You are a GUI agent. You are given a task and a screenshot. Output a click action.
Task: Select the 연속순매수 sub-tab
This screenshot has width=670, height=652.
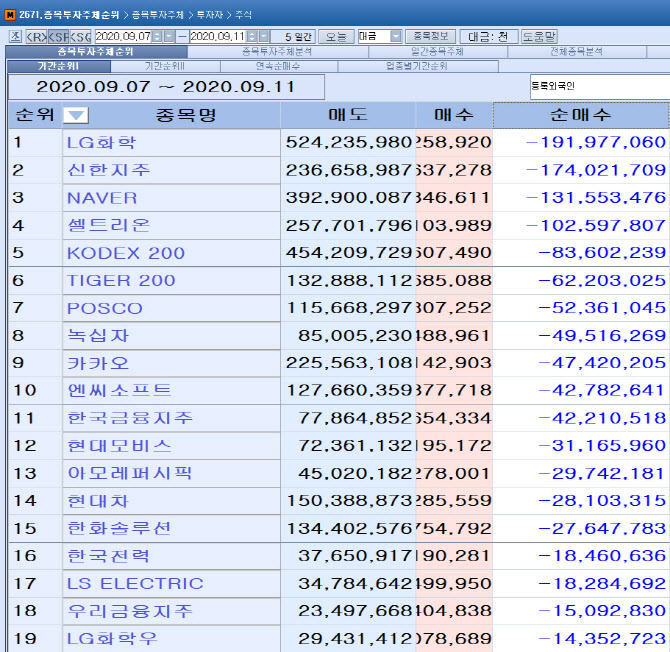coord(279,66)
